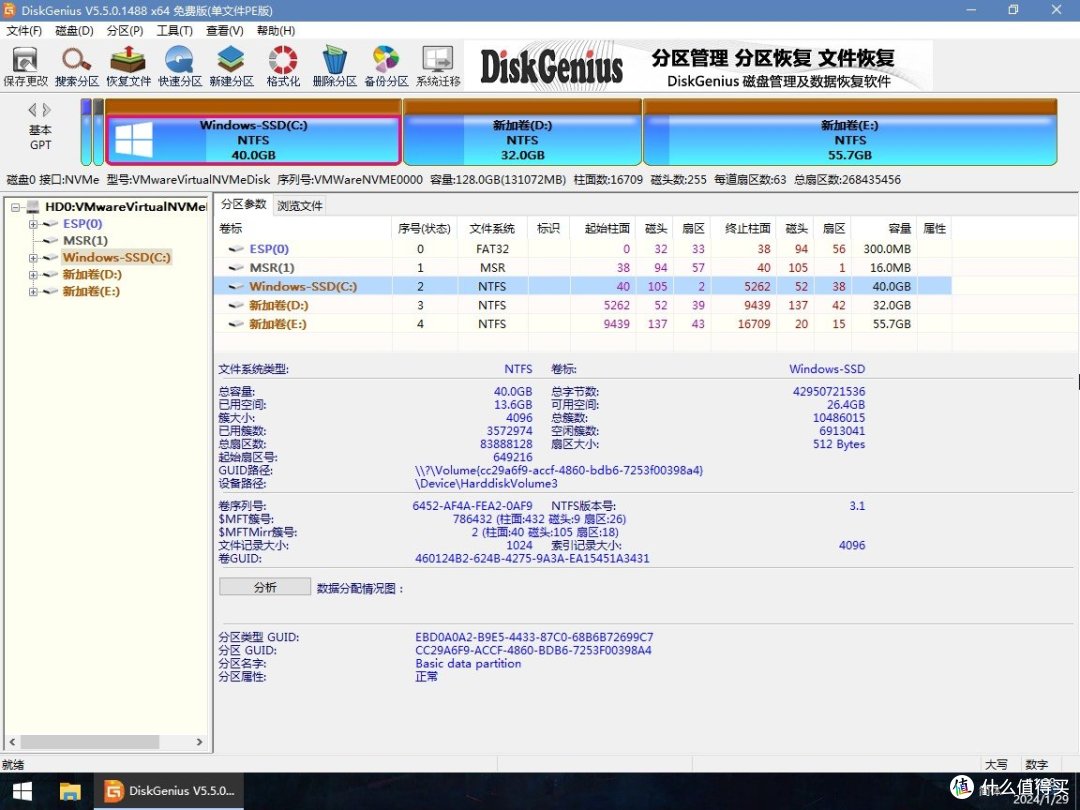Click the 300.0MB capacity cell

click(886, 249)
